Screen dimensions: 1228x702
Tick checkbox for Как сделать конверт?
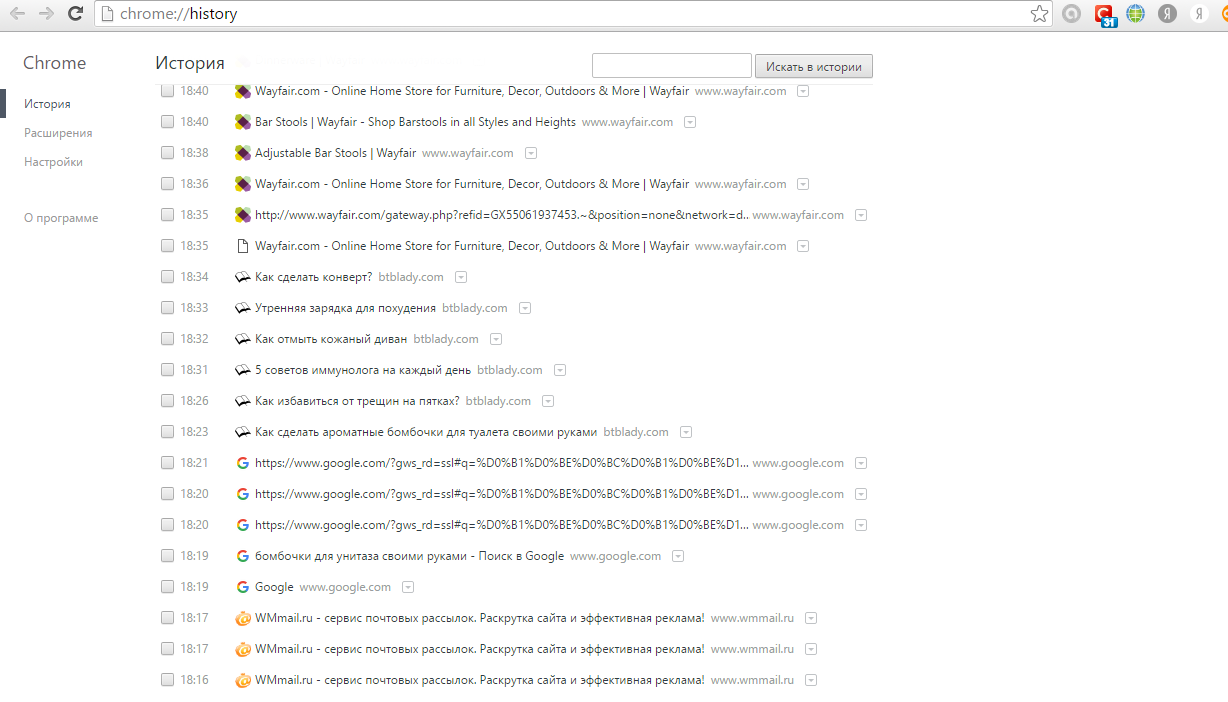(167, 277)
